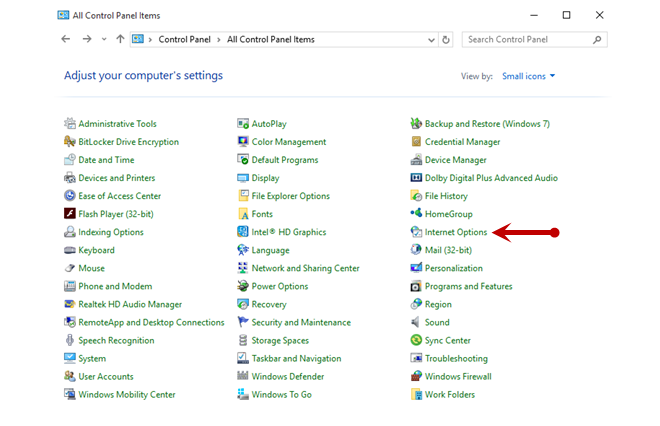Open the Region link
Screen dimensions: 660x426
(438, 304)
